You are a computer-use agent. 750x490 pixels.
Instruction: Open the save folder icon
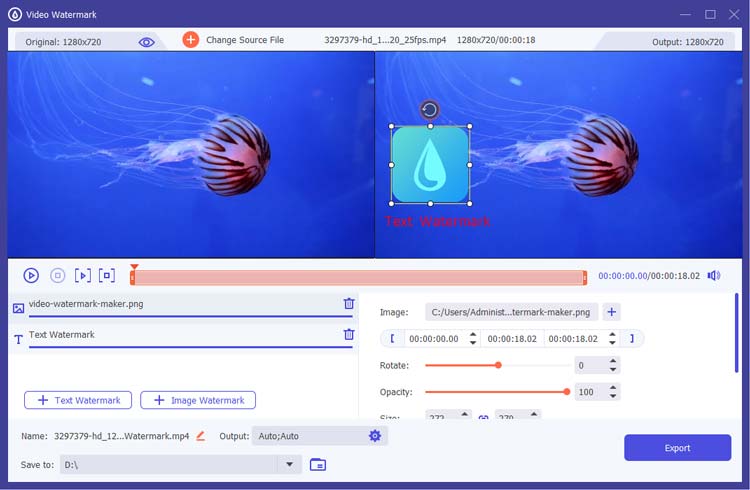coord(318,465)
